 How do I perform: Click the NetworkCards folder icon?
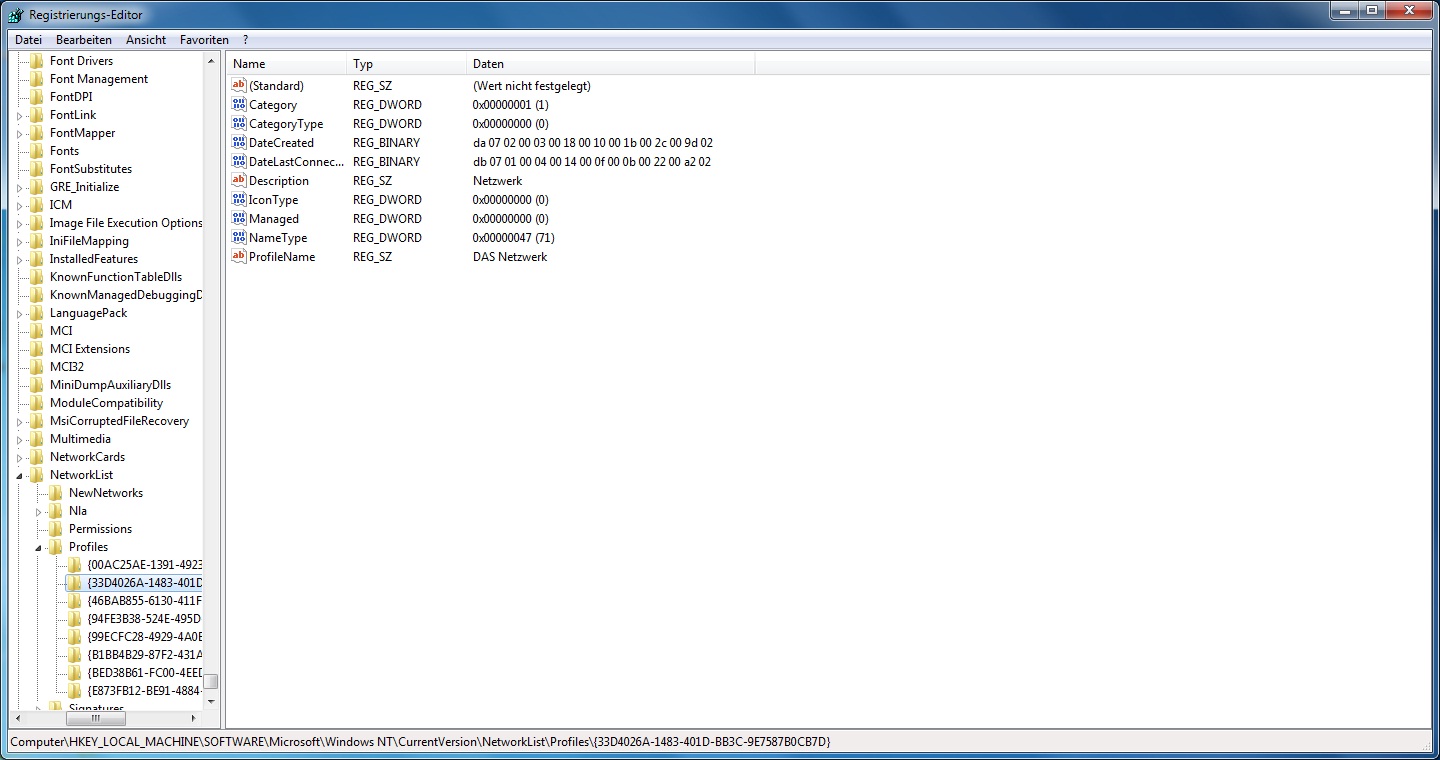(x=37, y=457)
